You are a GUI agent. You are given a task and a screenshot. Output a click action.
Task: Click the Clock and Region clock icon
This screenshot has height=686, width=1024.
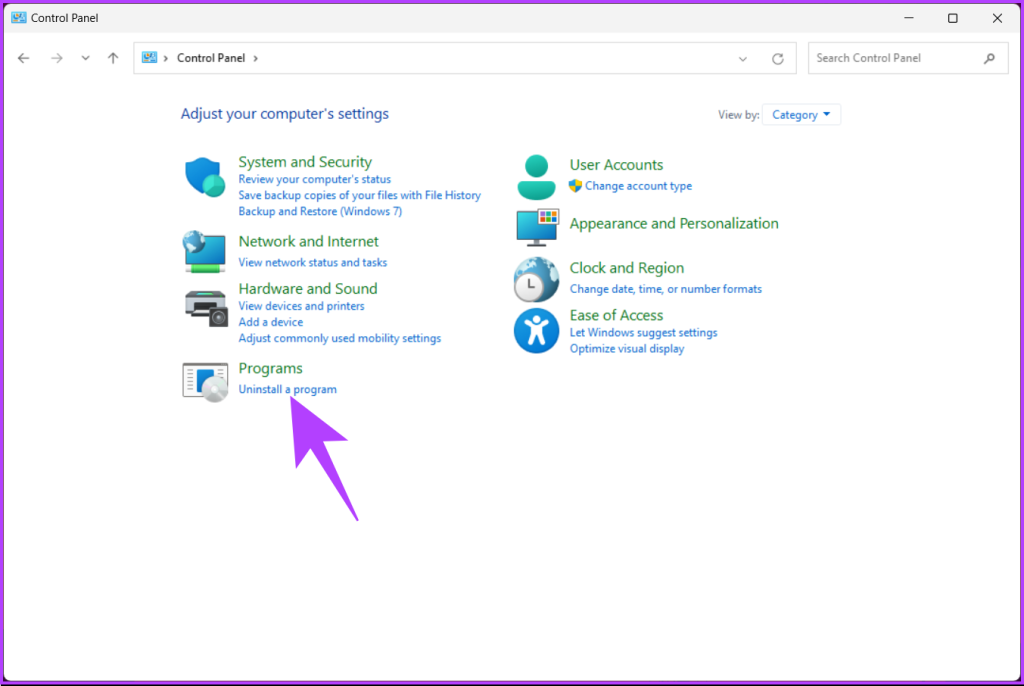tap(536, 280)
